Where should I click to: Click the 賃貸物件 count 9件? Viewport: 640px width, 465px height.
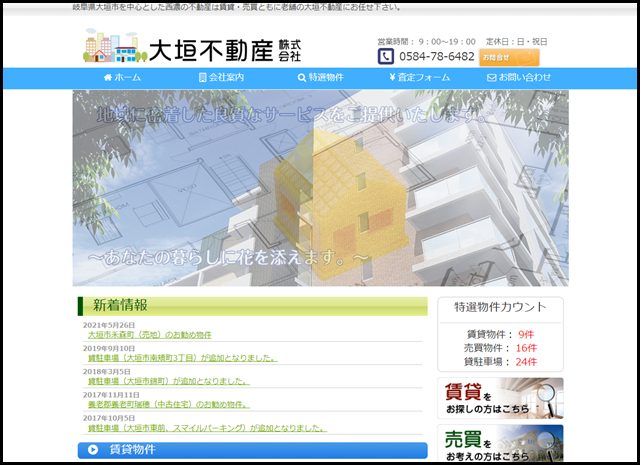526,334
